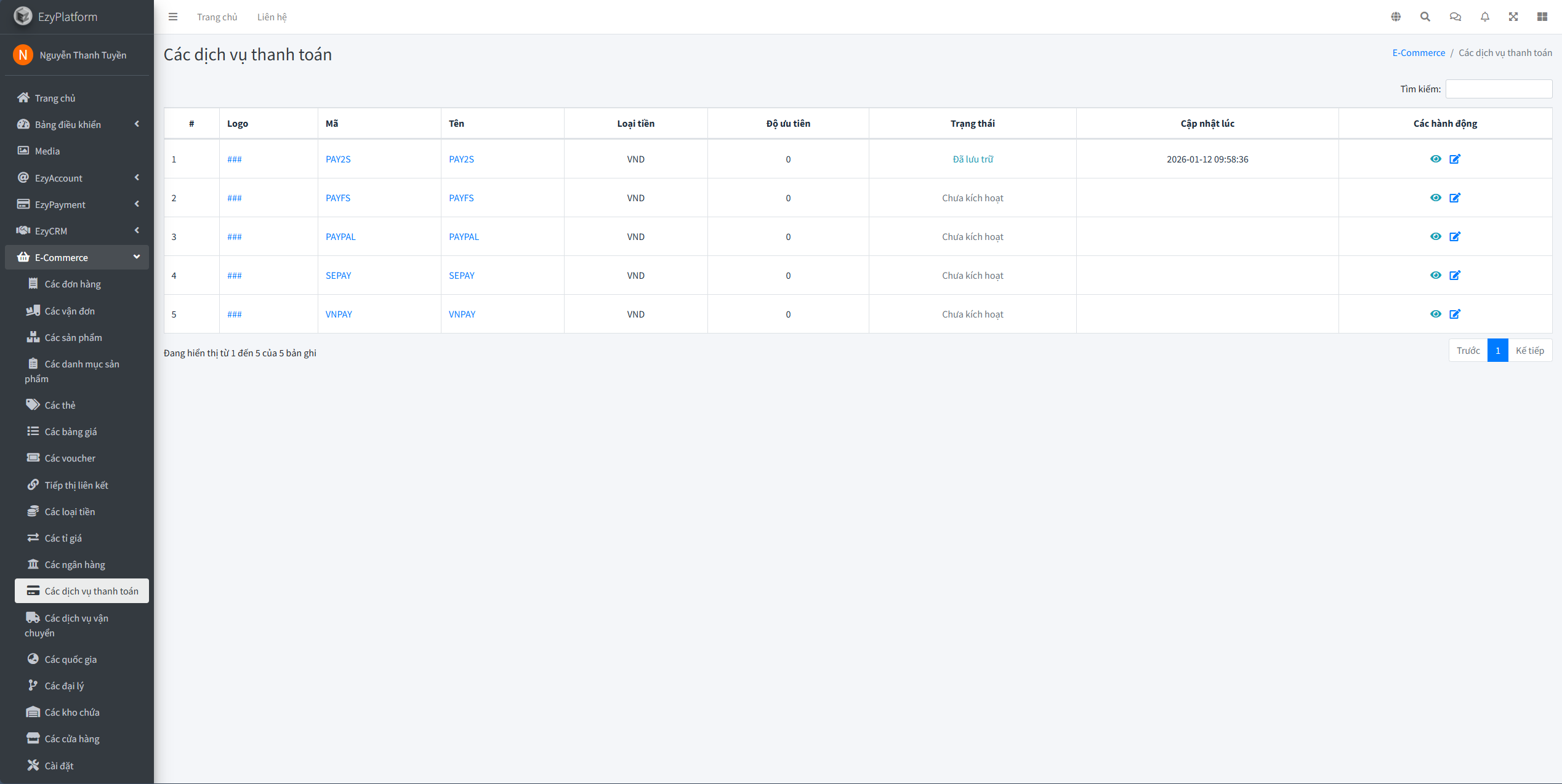Click the hamburger sidebar toggle icon

point(173,17)
